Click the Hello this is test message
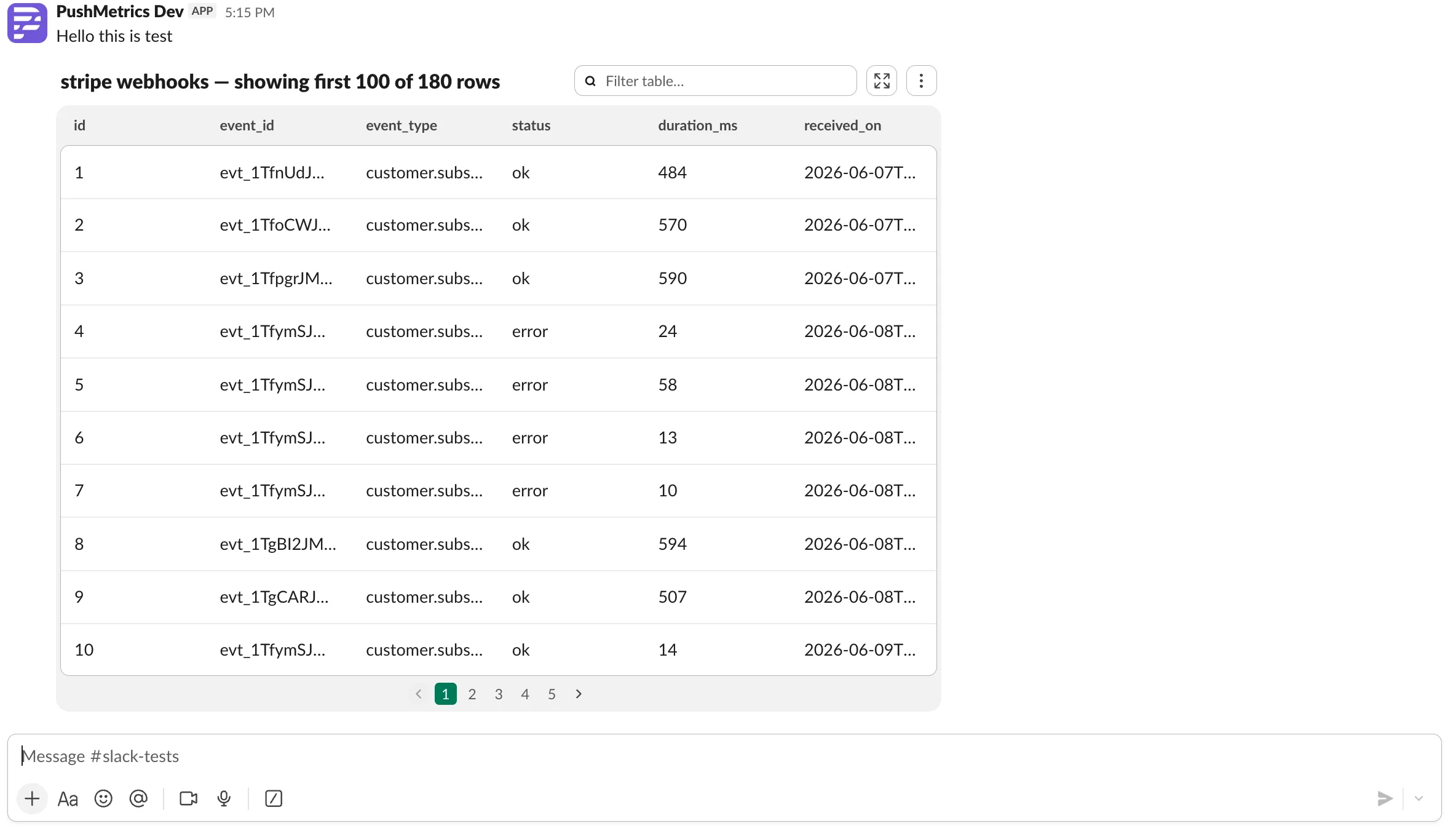The width and height of the screenshot is (1456, 834). click(114, 36)
